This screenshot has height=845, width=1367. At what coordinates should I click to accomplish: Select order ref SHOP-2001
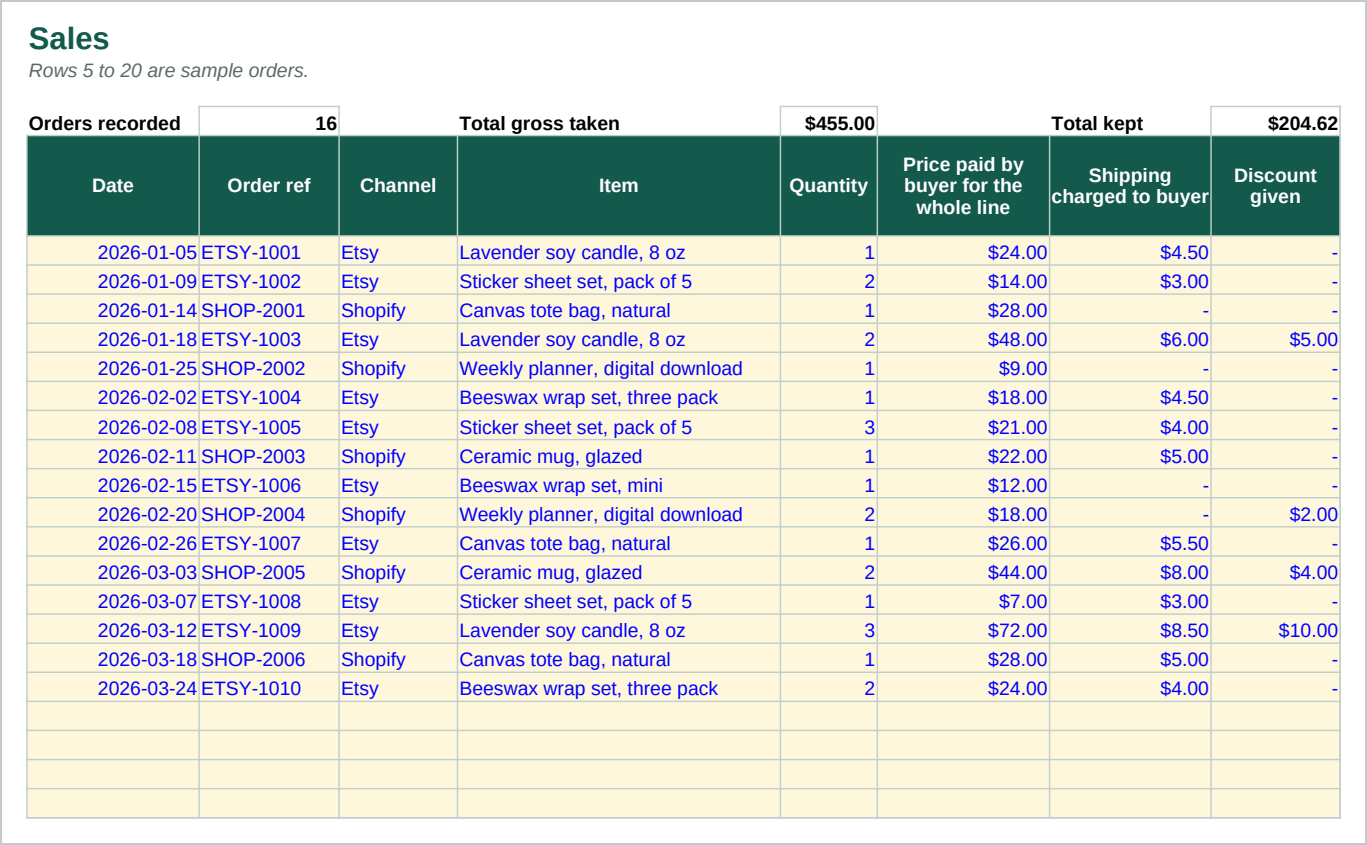coord(269,310)
